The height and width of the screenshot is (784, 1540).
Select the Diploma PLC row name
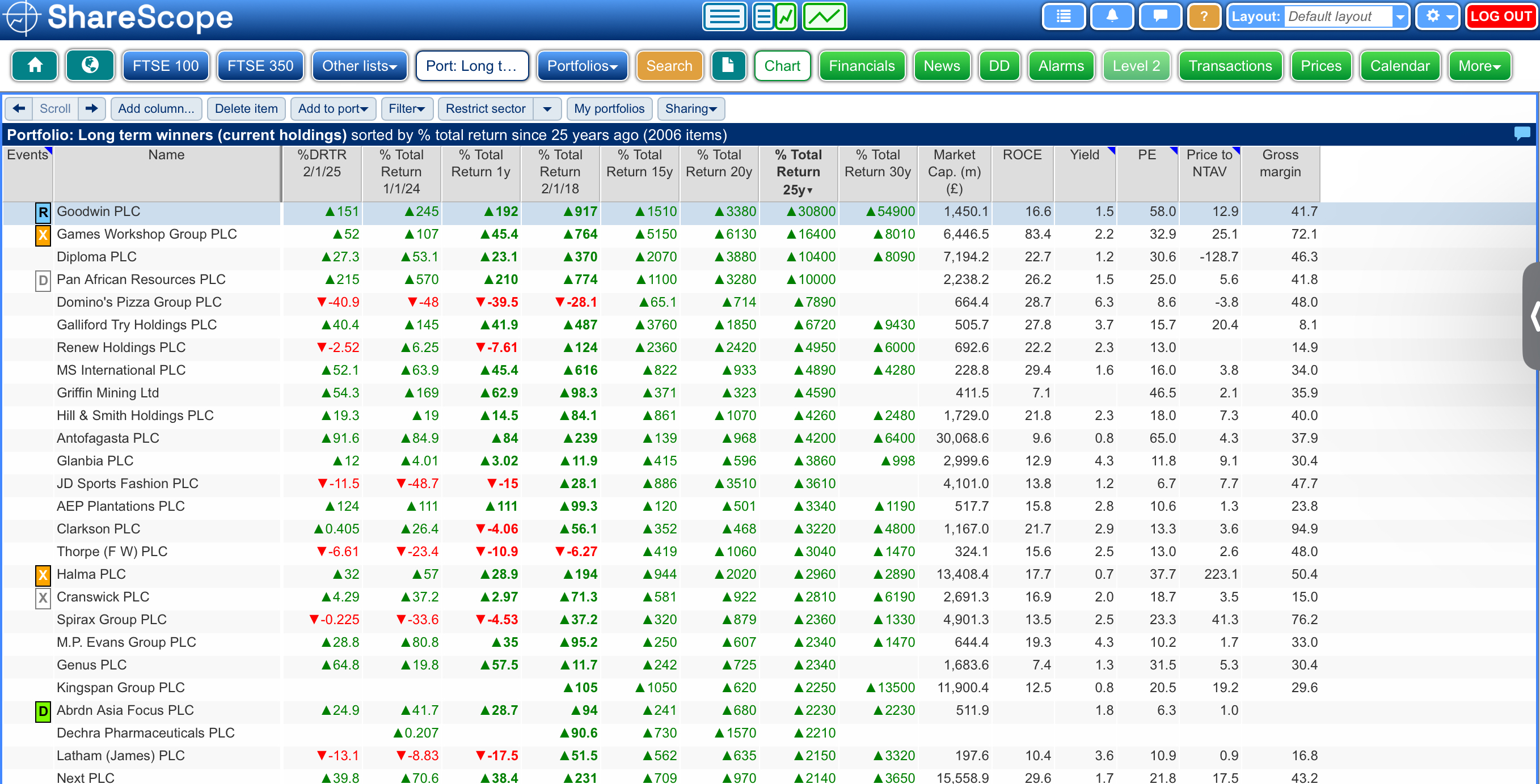point(96,257)
